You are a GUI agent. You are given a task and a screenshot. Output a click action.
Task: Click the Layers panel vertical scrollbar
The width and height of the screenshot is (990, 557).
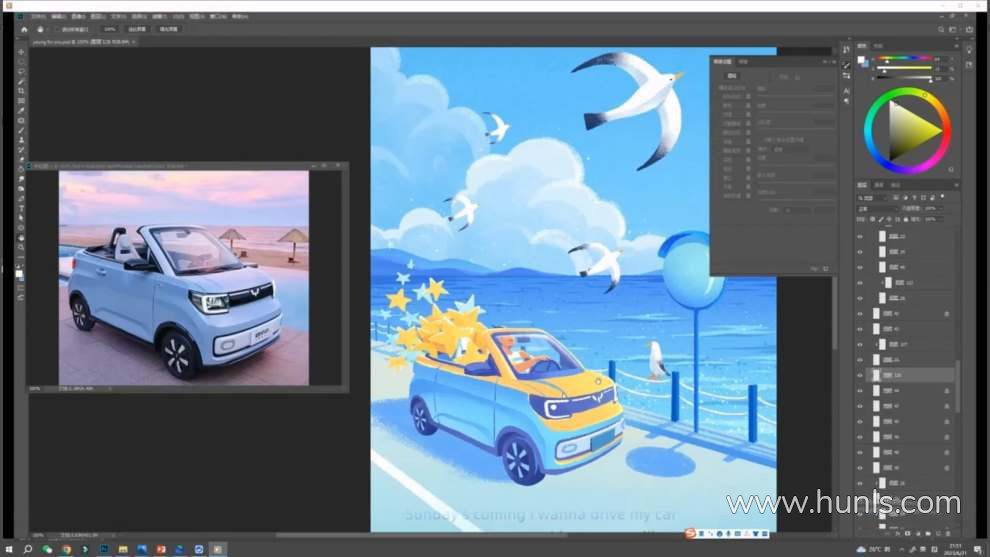(x=958, y=385)
